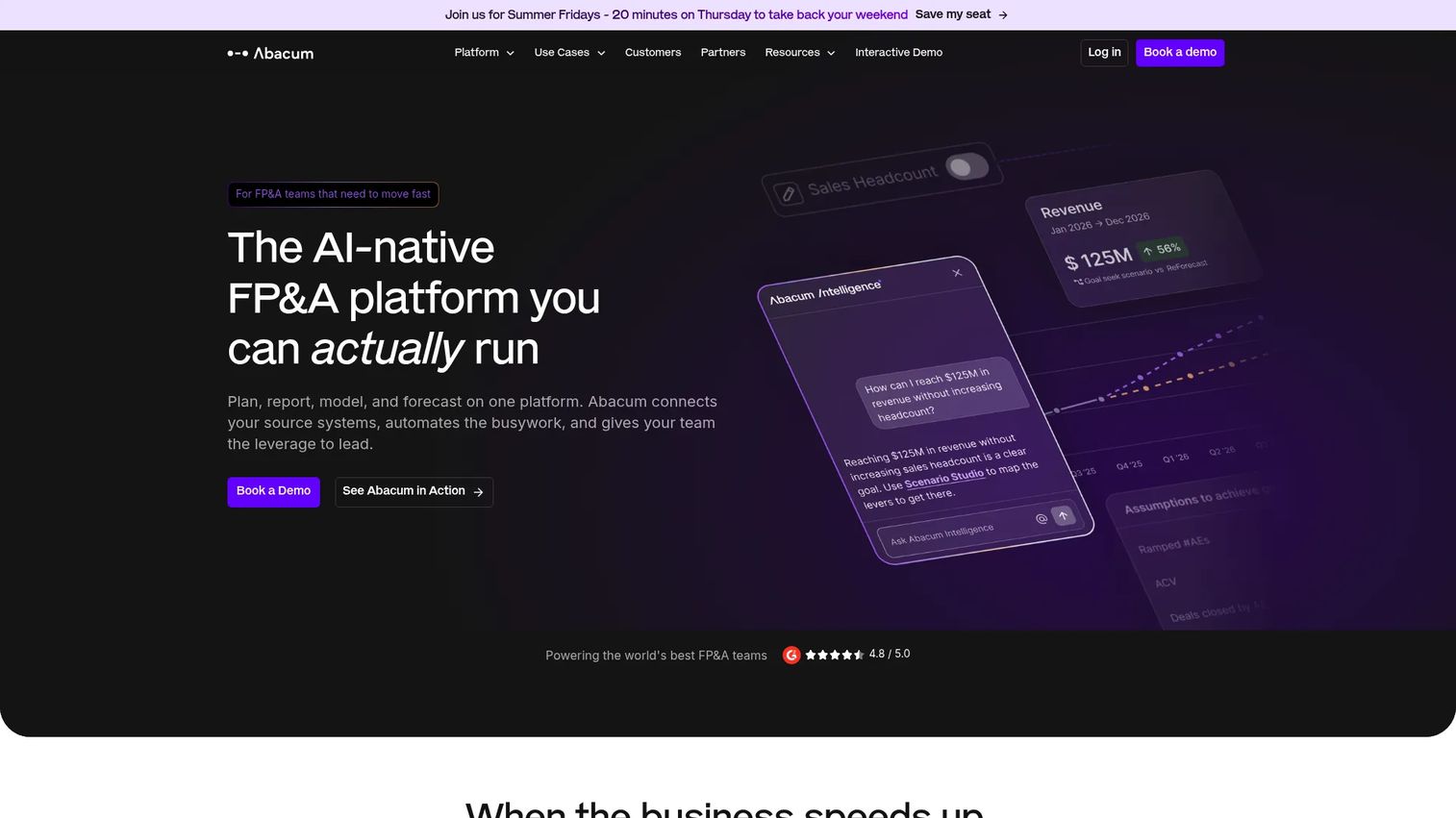Click the Log in button

click(1104, 53)
